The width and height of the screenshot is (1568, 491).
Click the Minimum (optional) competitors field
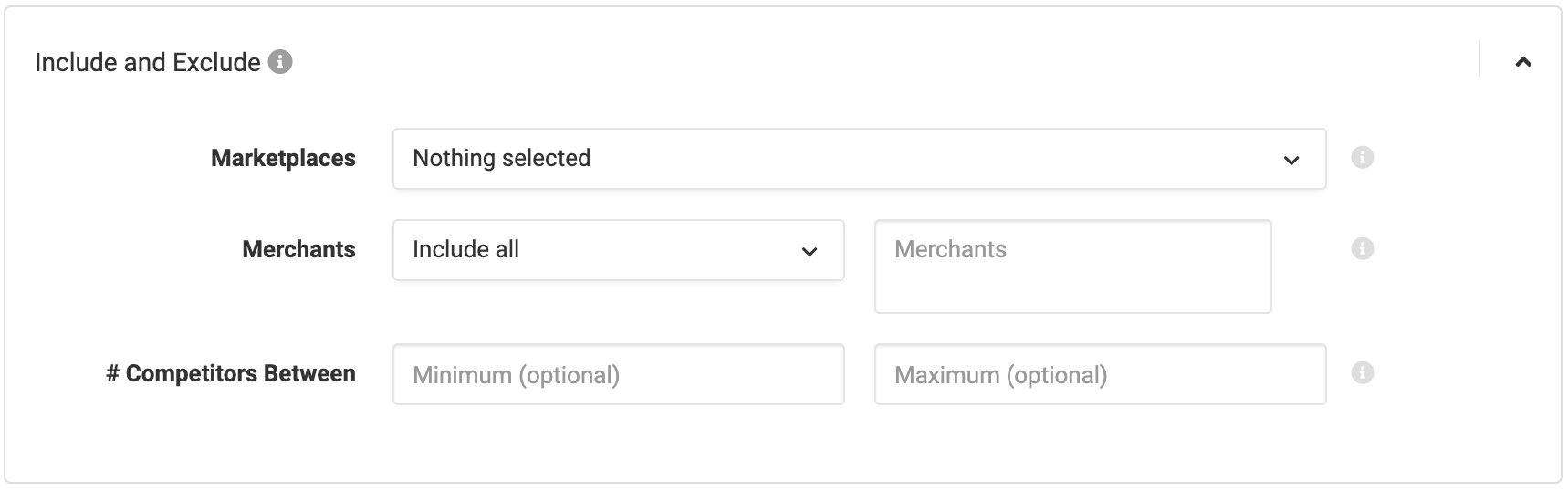(x=619, y=374)
